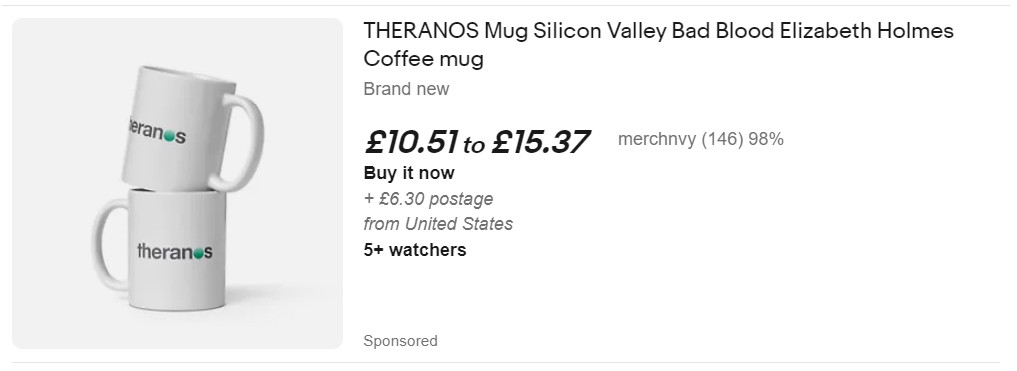
Task: Open the THERANOS Mug listing title
Action: 658,45
